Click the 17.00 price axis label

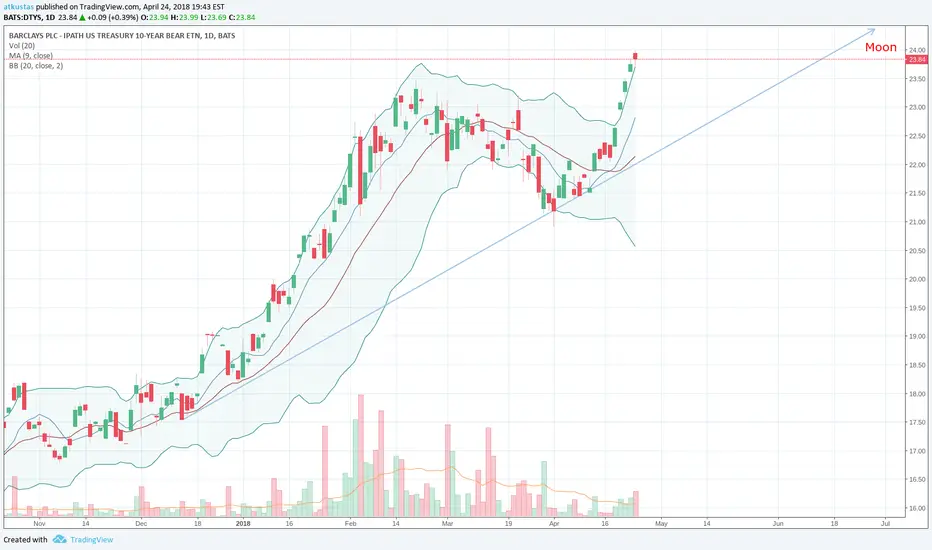pos(917,451)
